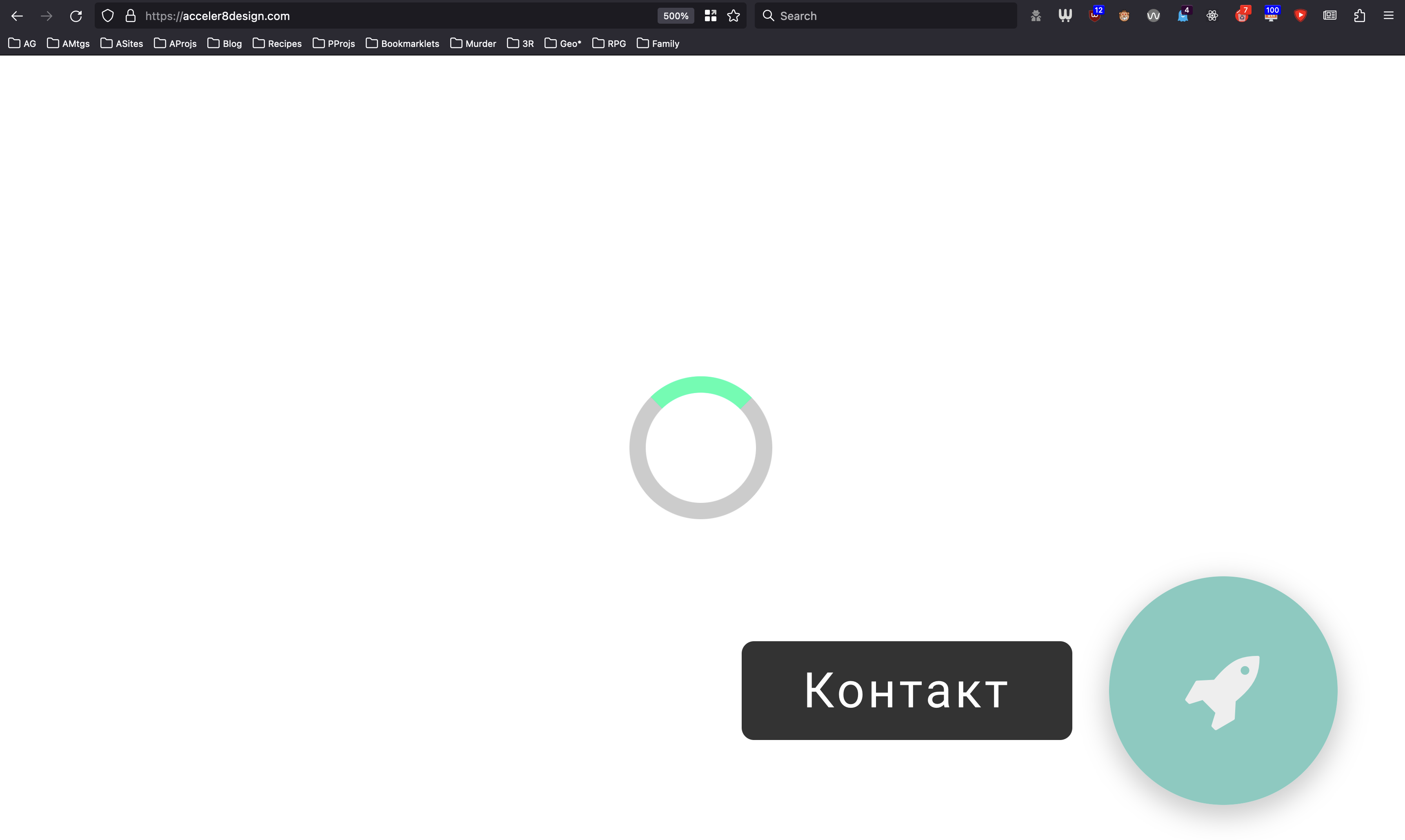
Task: Open the Blog bookmark folder
Action: pos(225,44)
